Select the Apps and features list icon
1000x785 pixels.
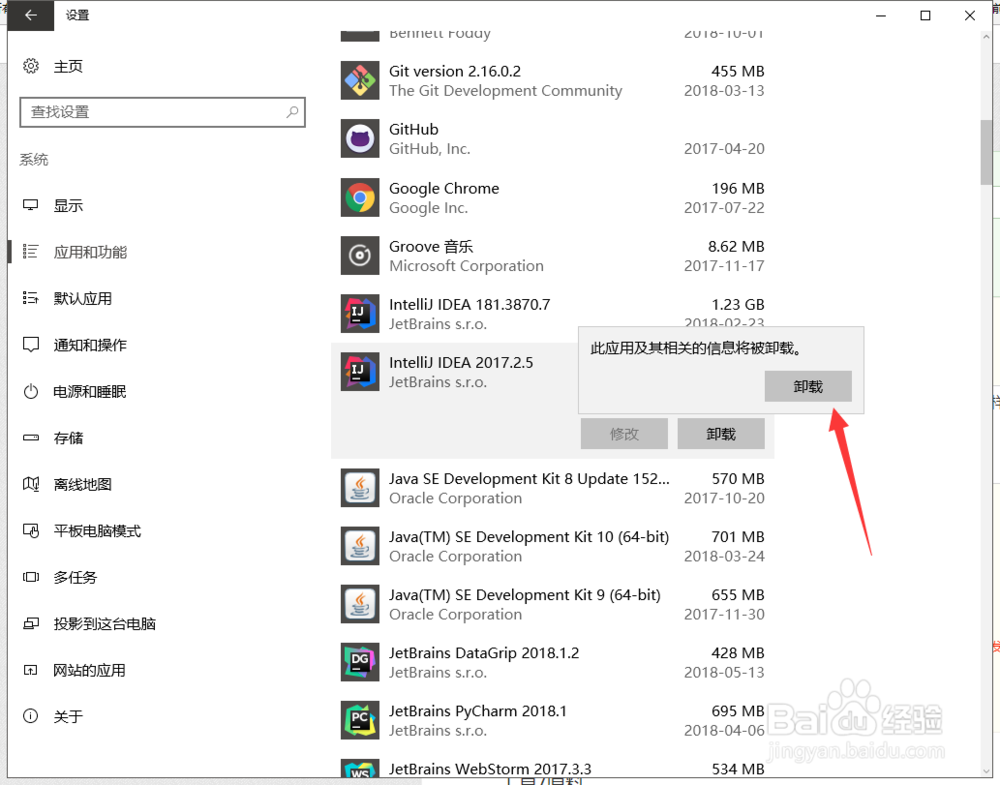(31, 252)
